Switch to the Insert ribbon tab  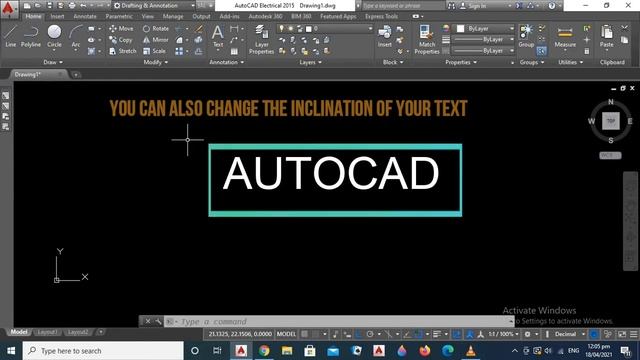click(57, 16)
